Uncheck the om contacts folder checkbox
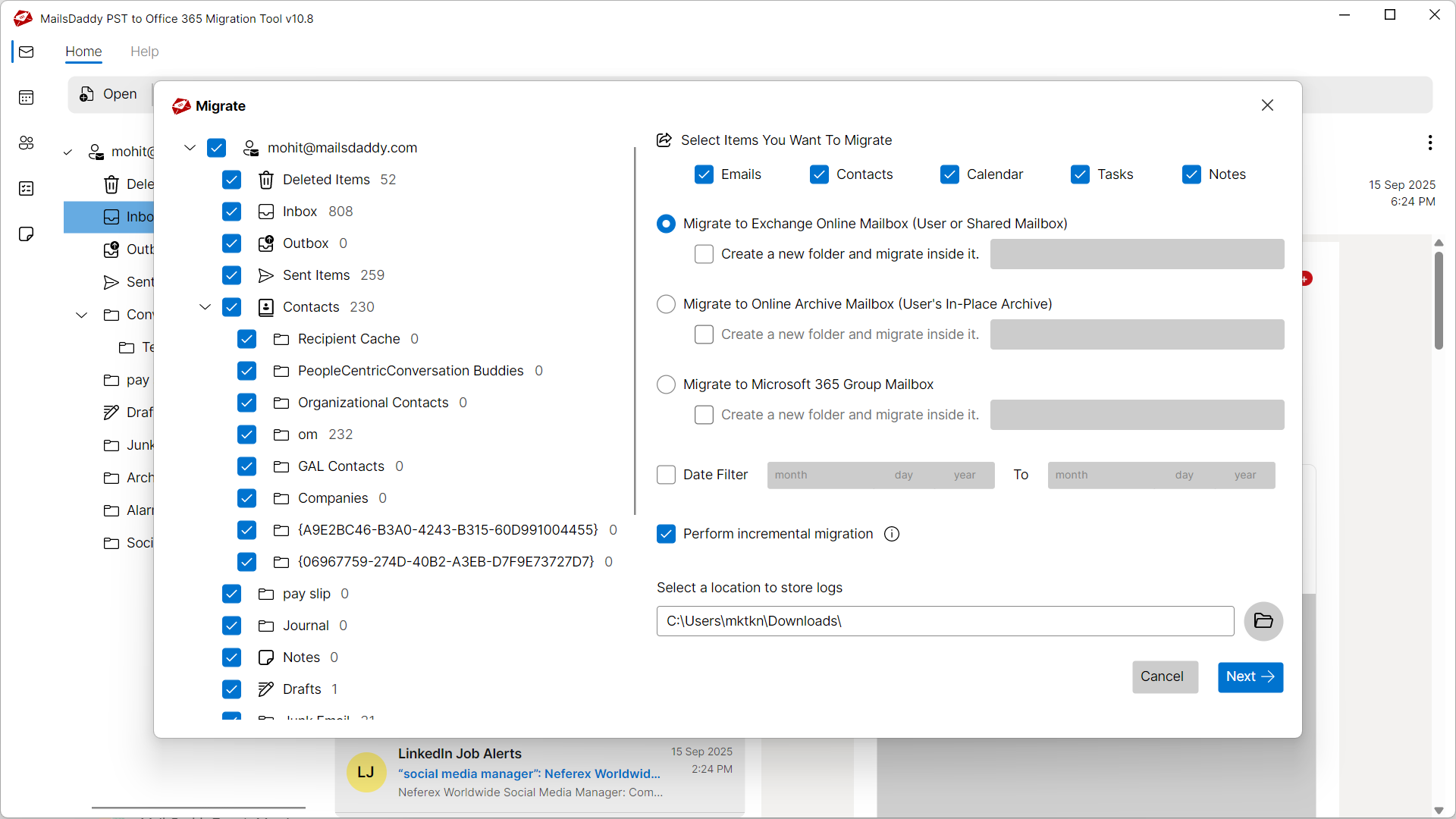The image size is (1456, 819). pos(246,435)
